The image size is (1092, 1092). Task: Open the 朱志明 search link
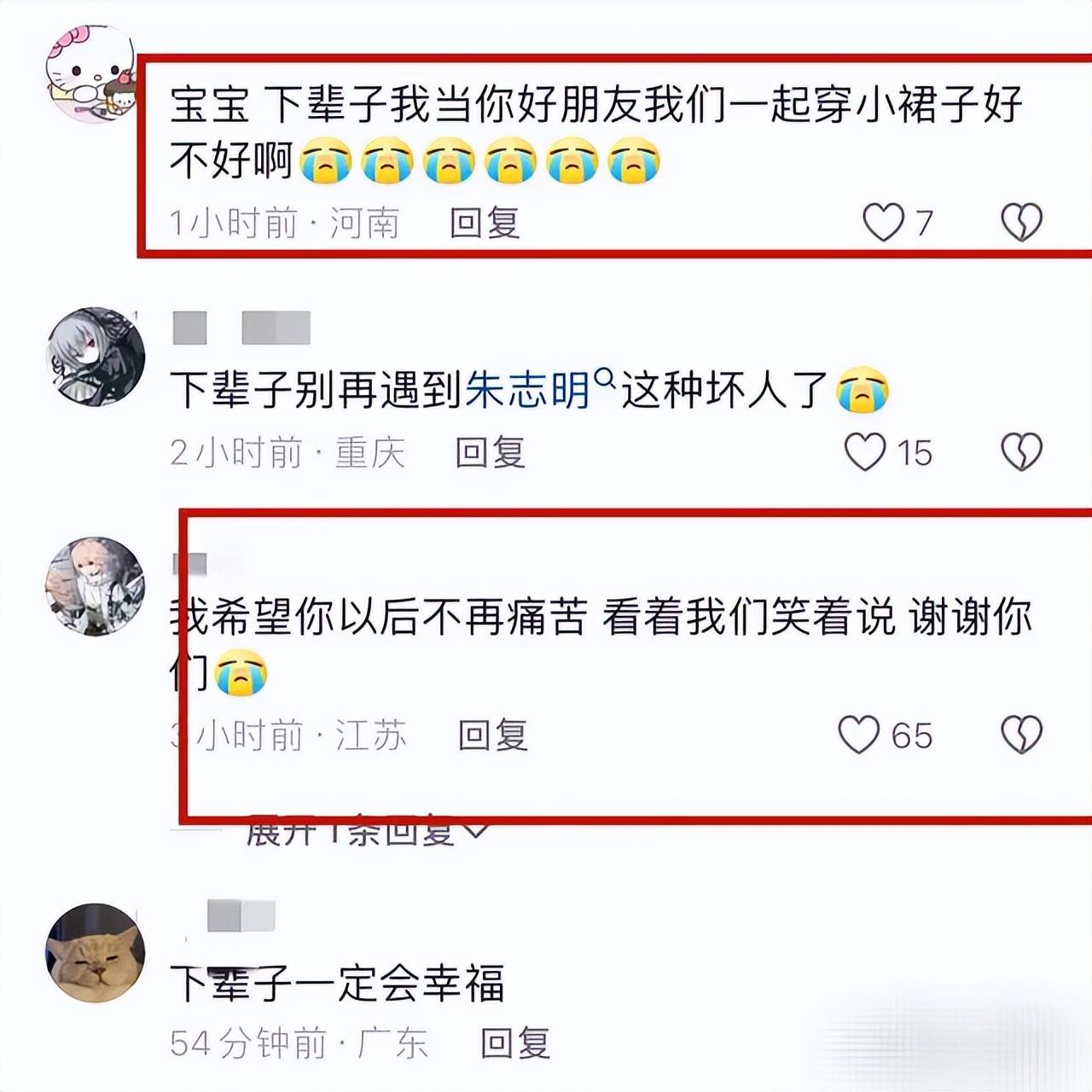[527, 390]
